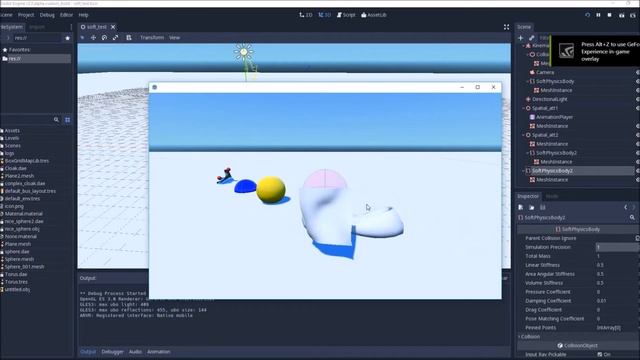Open the Transform menu in viewport toolbar
This screenshot has height=360, width=640.
point(152,38)
